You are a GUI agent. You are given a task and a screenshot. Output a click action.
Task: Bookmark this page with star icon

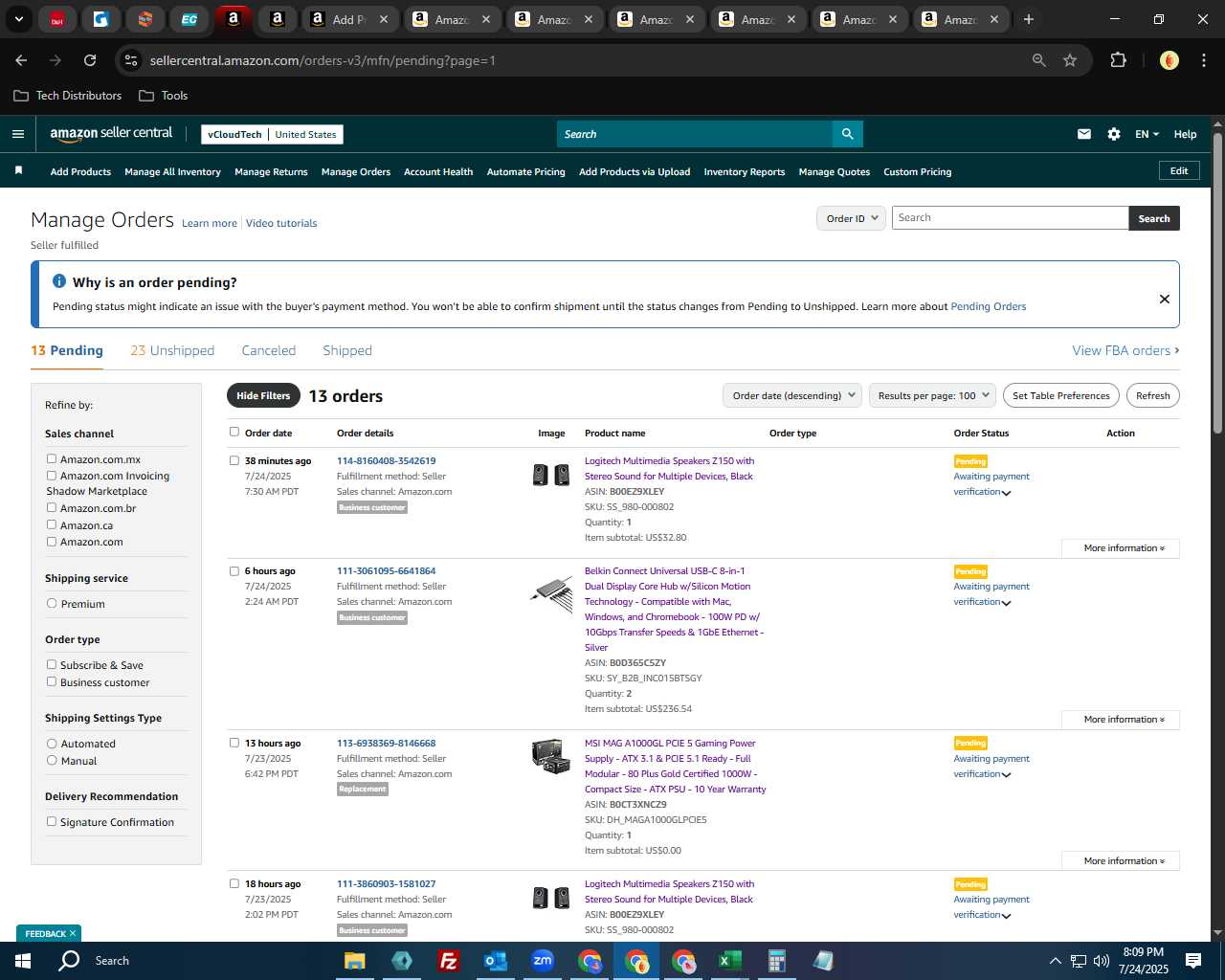(1070, 60)
